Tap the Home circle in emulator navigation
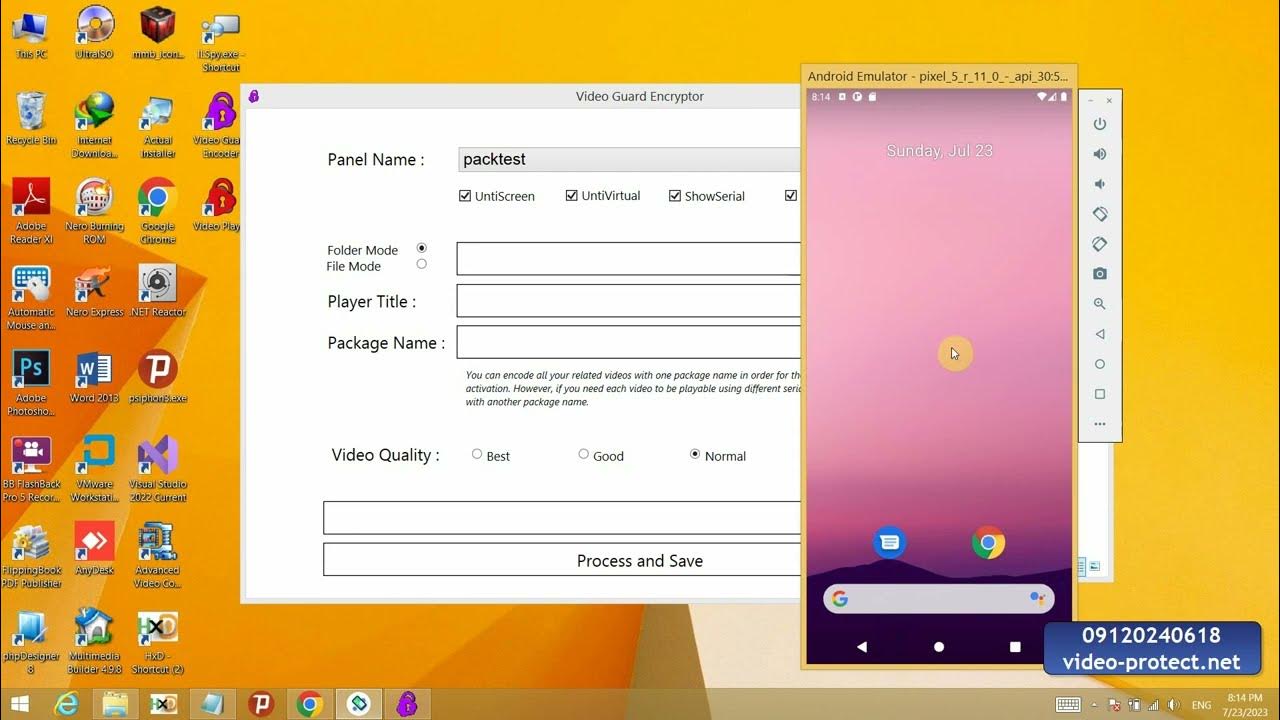This screenshot has height=720, width=1280. click(938, 647)
